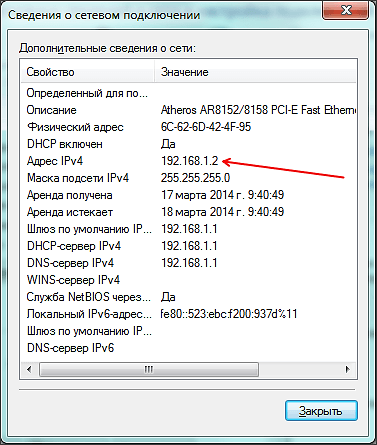Click the horizontal scrollbar thumb

tap(149, 369)
